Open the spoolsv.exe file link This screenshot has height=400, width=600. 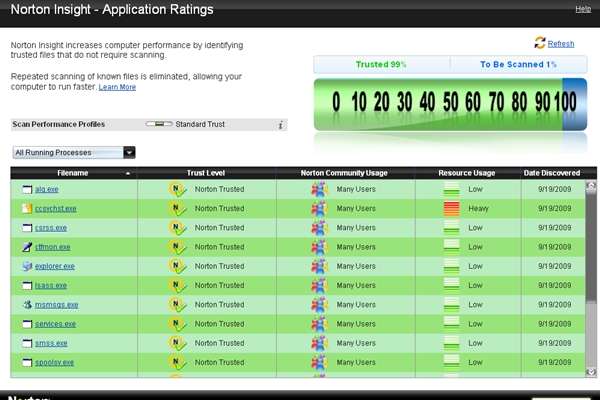54,362
